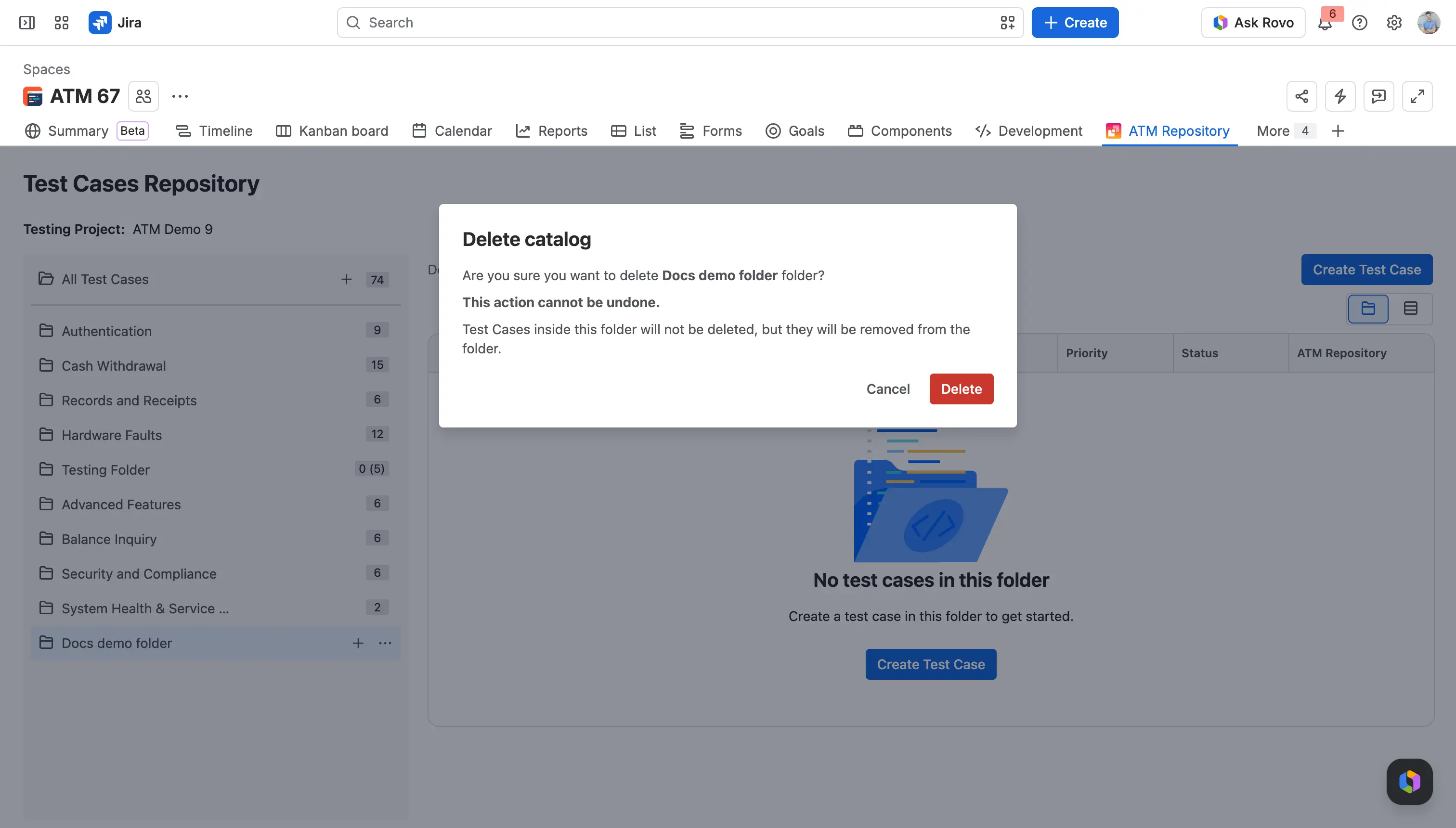The height and width of the screenshot is (828, 1456).
Task: Select the Advanced Features folder
Action: tap(215, 505)
